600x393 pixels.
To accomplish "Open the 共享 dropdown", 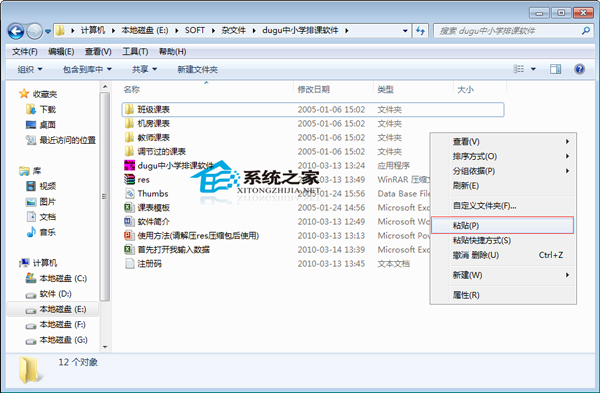I will [144, 69].
